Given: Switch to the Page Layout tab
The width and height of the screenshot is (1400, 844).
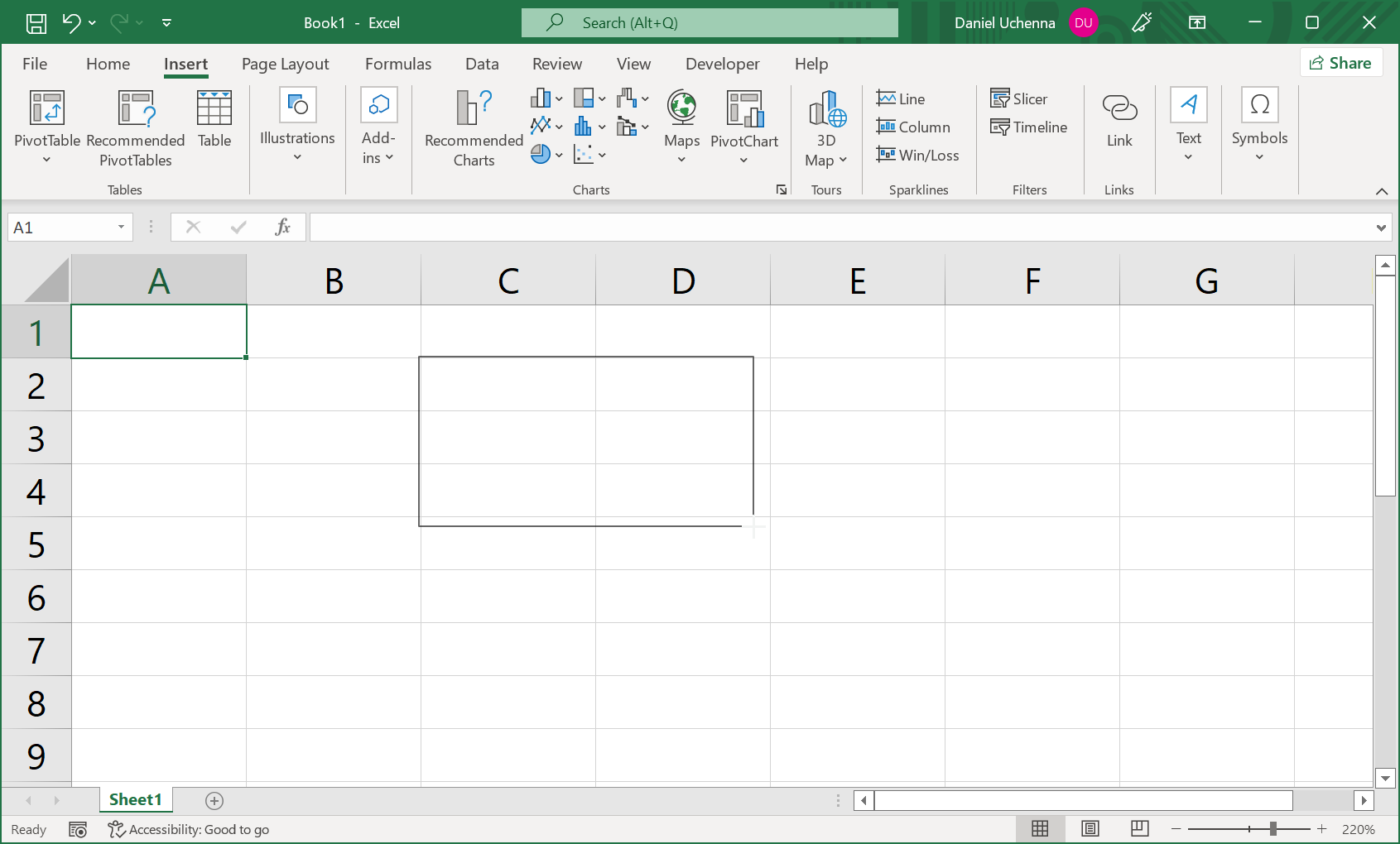Looking at the screenshot, I should tap(285, 64).
